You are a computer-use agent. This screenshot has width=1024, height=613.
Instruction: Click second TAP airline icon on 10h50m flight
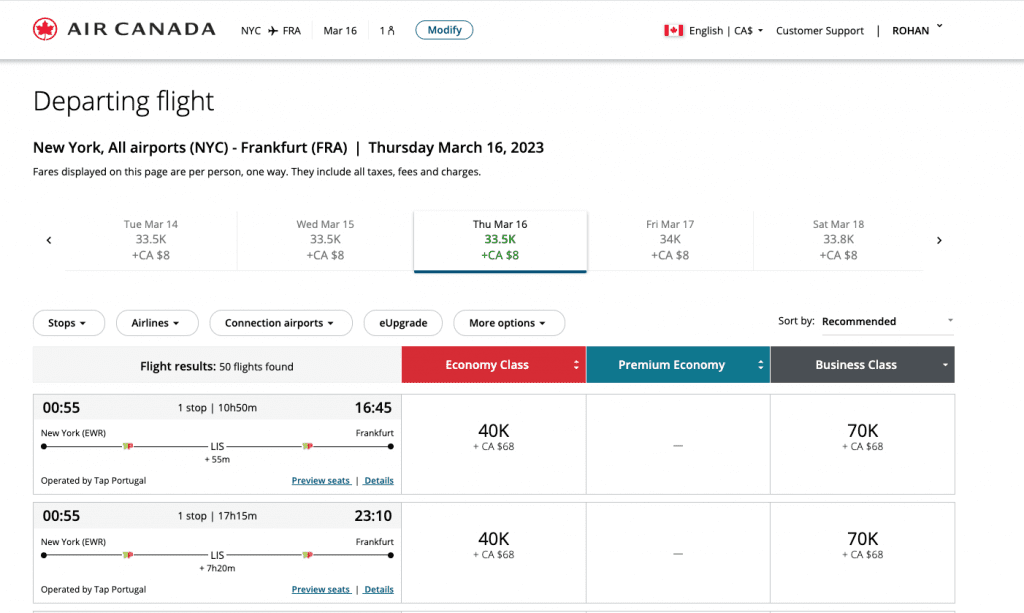point(308,446)
